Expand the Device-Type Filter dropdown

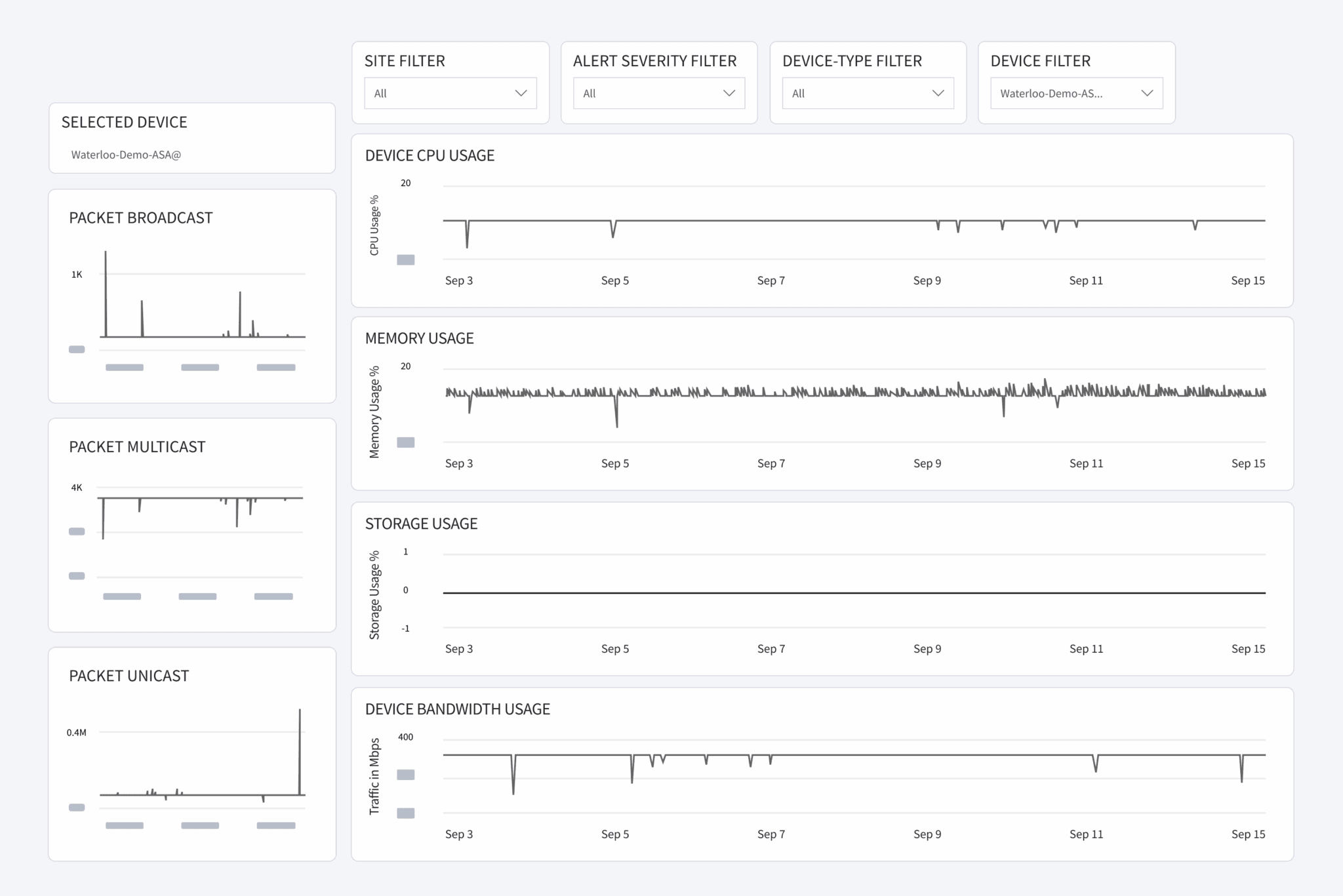867,93
